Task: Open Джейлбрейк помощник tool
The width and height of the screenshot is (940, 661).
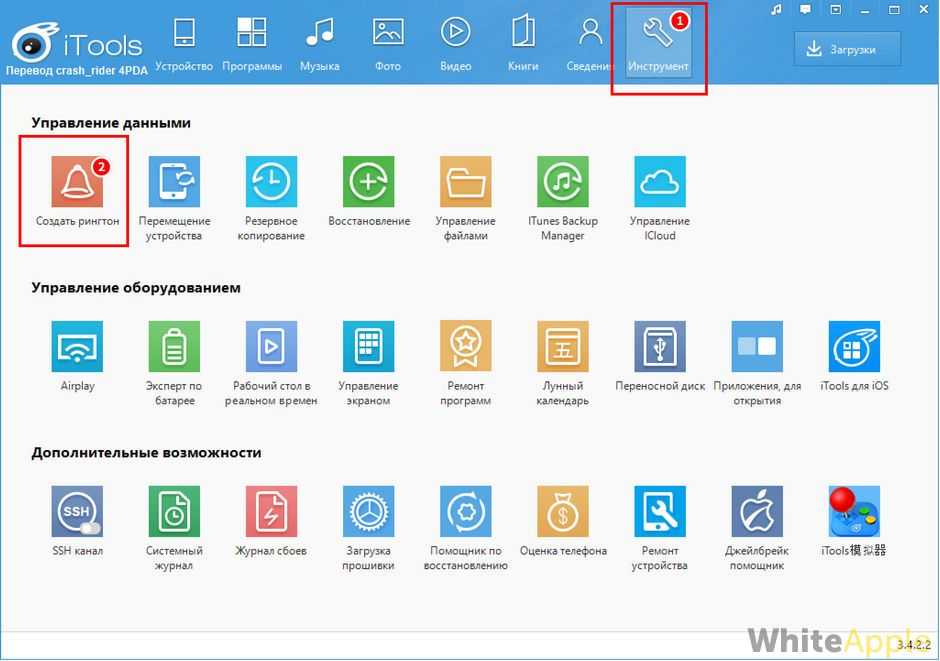Action: (757, 512)
